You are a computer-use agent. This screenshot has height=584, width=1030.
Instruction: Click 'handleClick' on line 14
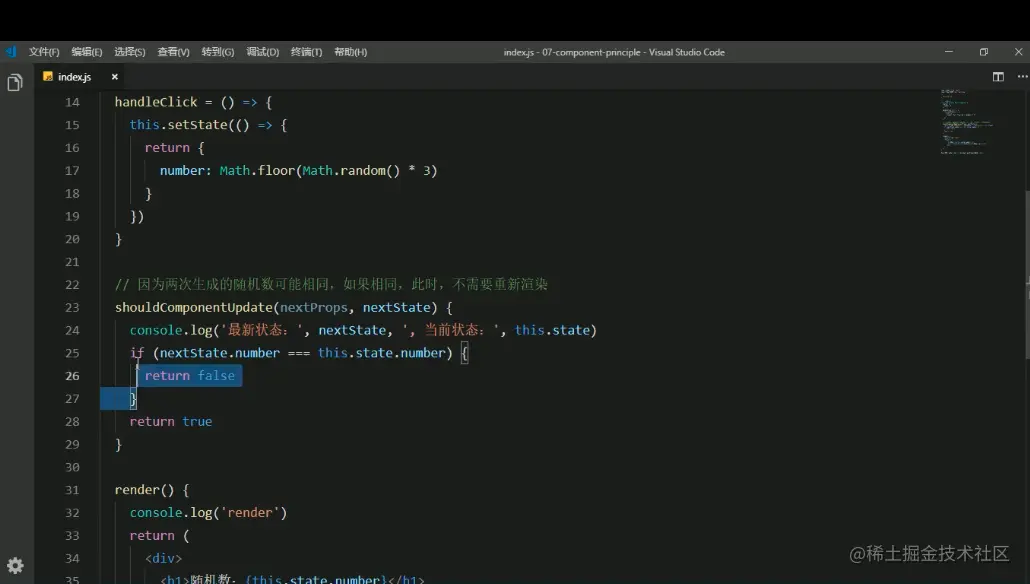click(x=156, y=102)
